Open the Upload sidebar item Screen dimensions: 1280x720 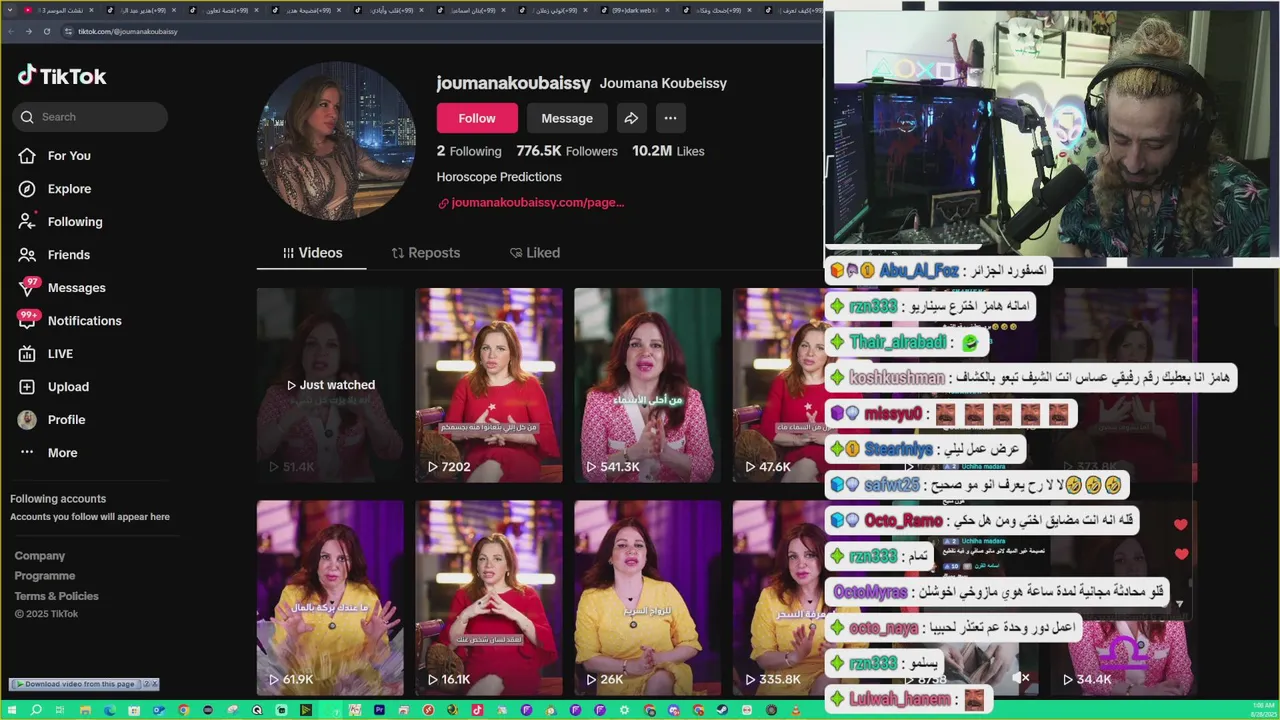coord(54,387)
